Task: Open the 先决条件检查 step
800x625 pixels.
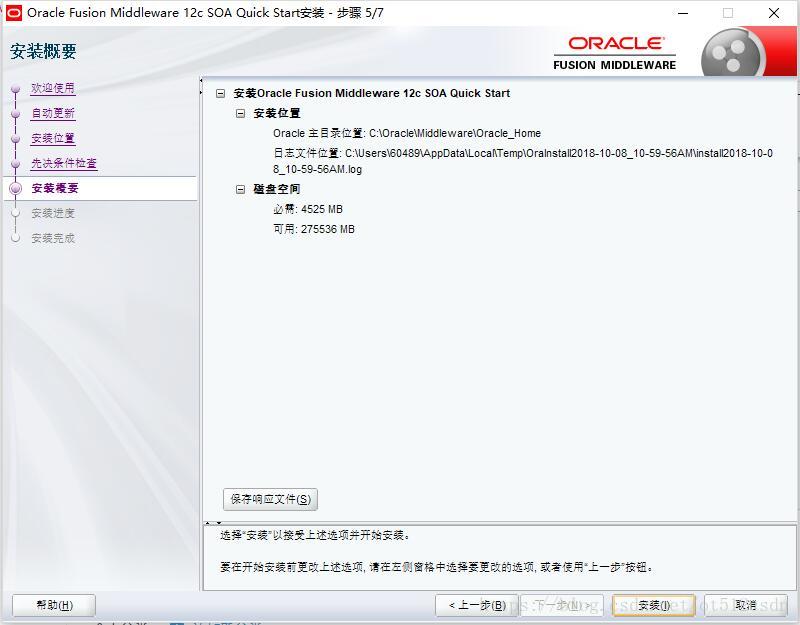Action: click(x=64, y=163)
